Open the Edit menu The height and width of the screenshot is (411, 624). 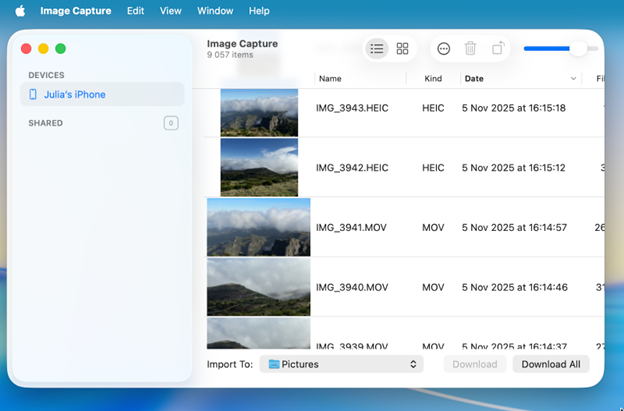(x=135, y=11)
